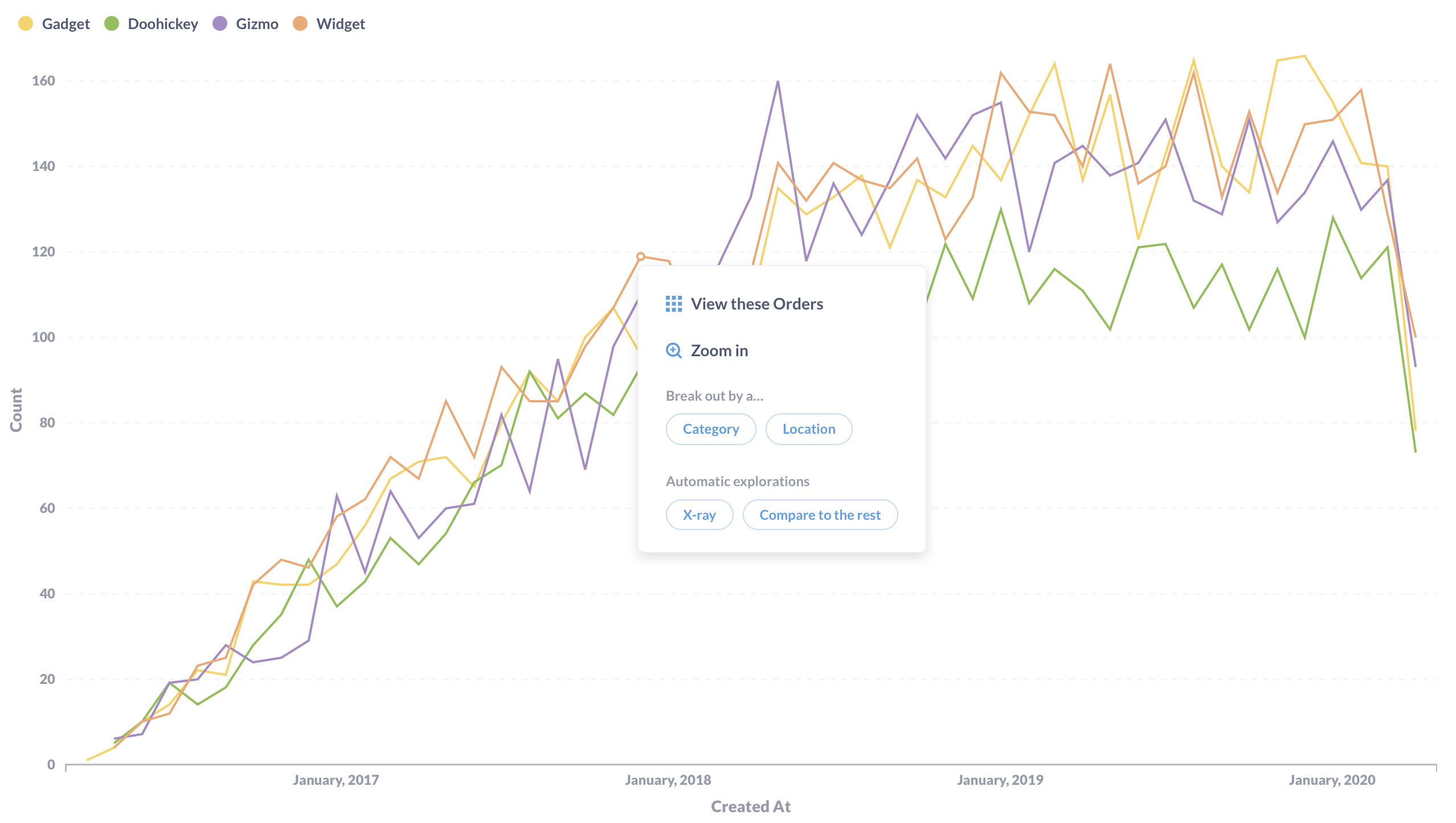Click Compare to the rest
The height and width of the screenshot is (823, 1456).
820,515
